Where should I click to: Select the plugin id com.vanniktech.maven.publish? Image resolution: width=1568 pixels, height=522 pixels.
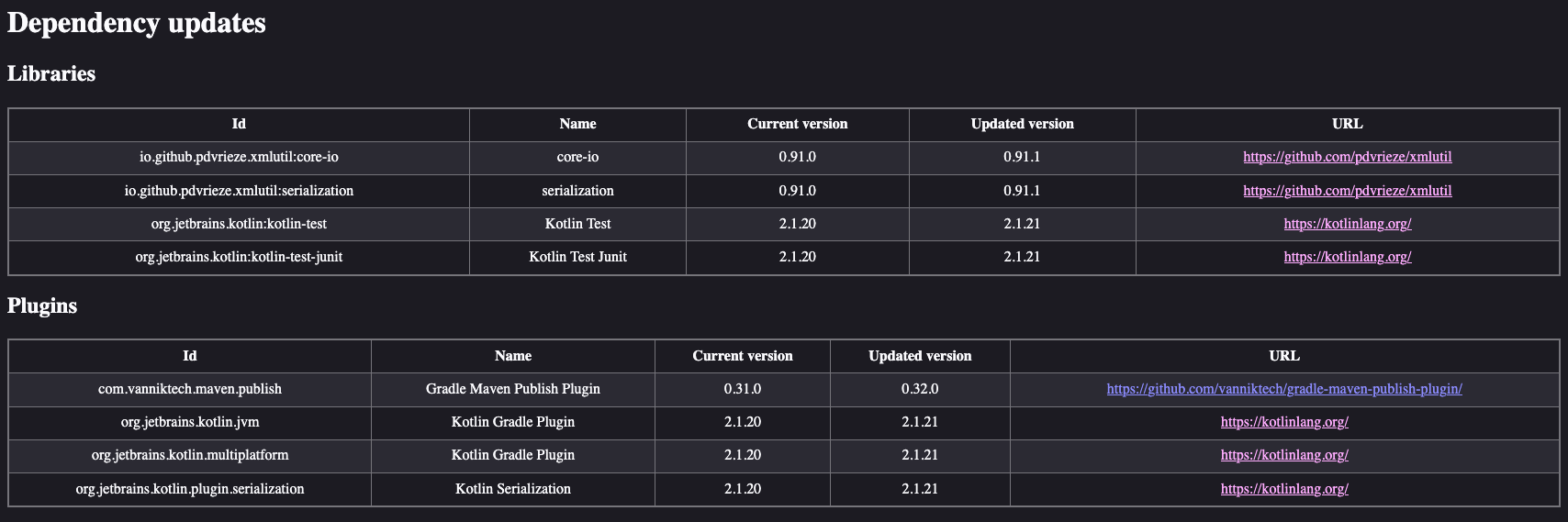click(x=190, y=389)
